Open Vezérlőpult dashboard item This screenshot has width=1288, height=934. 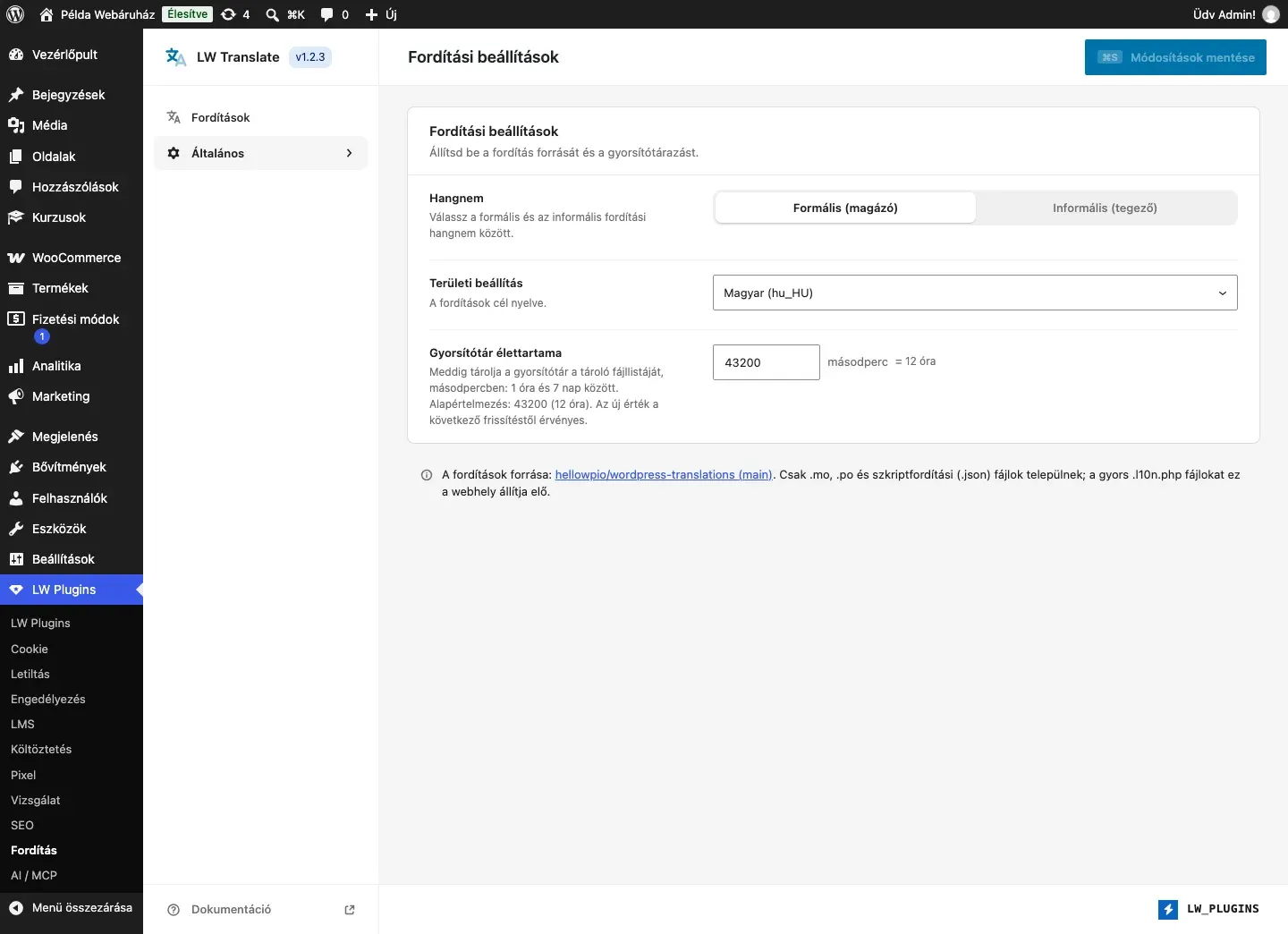72,55
